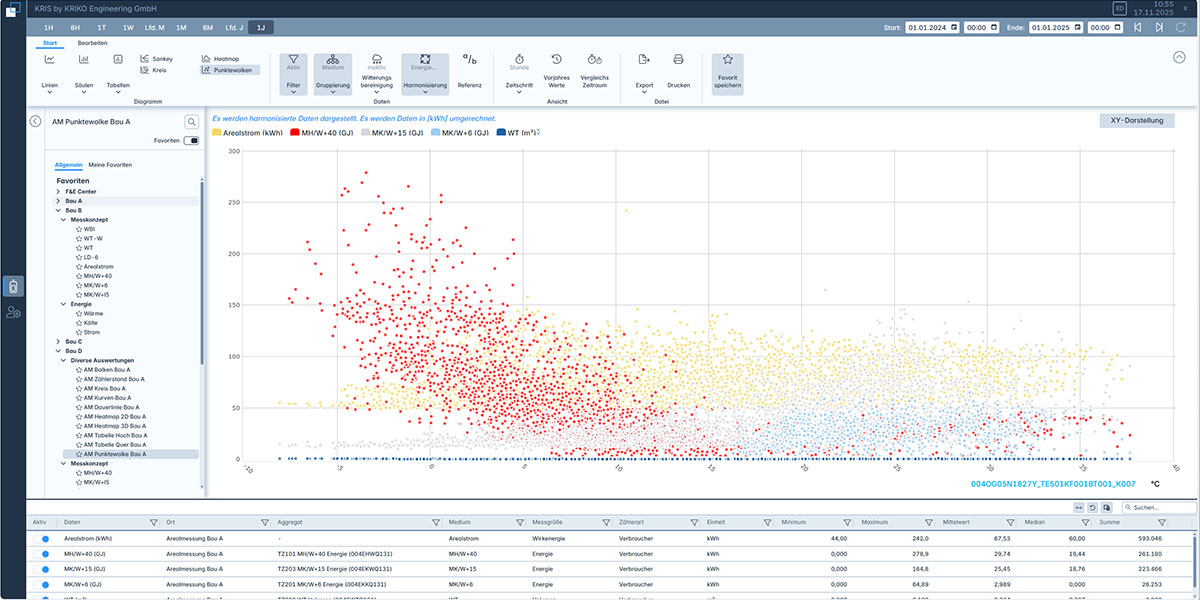The height and width of the screenshot is (600, 1200).
Task: Jump to previous period arrow
Action: coord(1138,28)
